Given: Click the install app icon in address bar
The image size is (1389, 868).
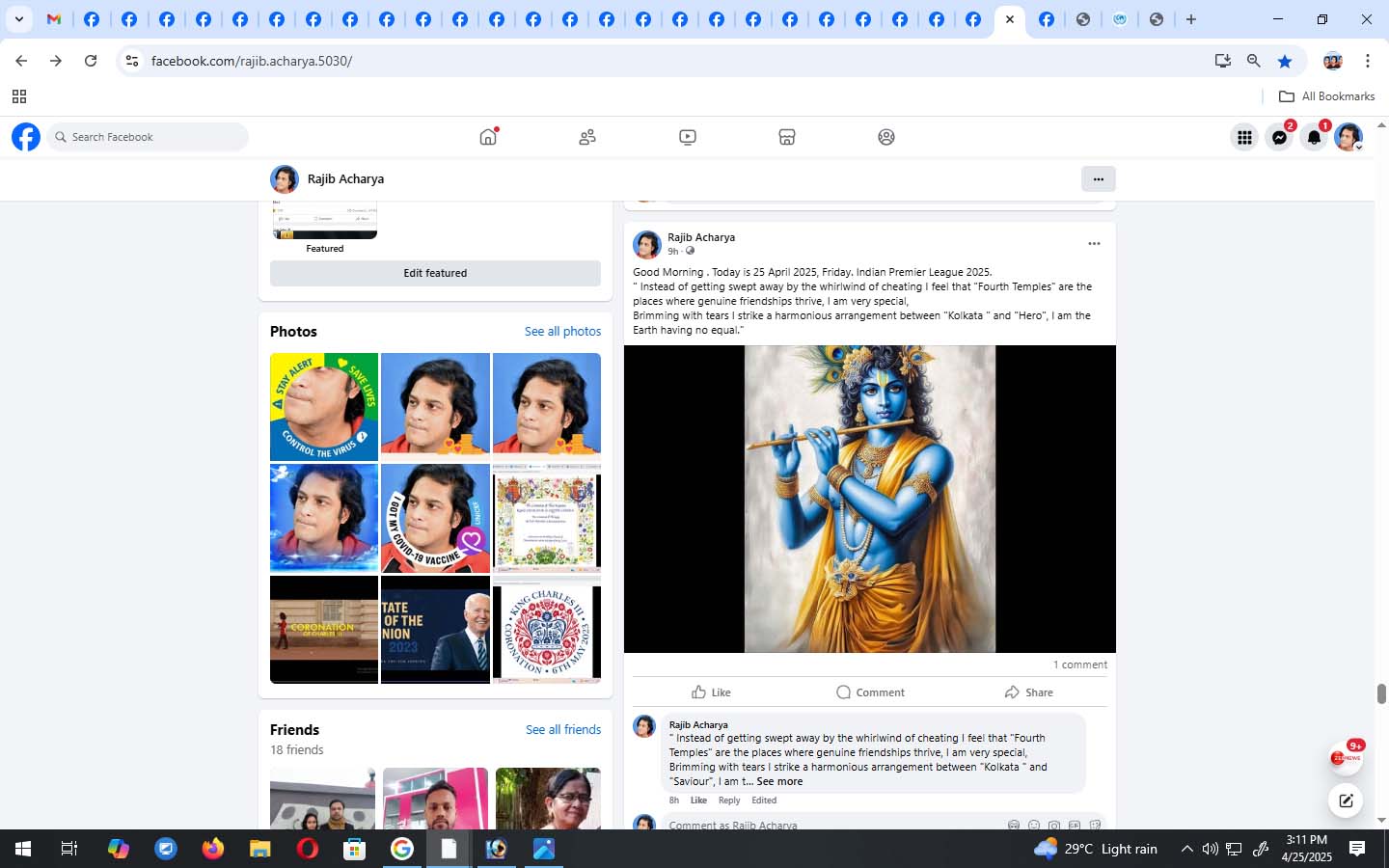Looking at the screenshot, I should (x=1223, y=61).
